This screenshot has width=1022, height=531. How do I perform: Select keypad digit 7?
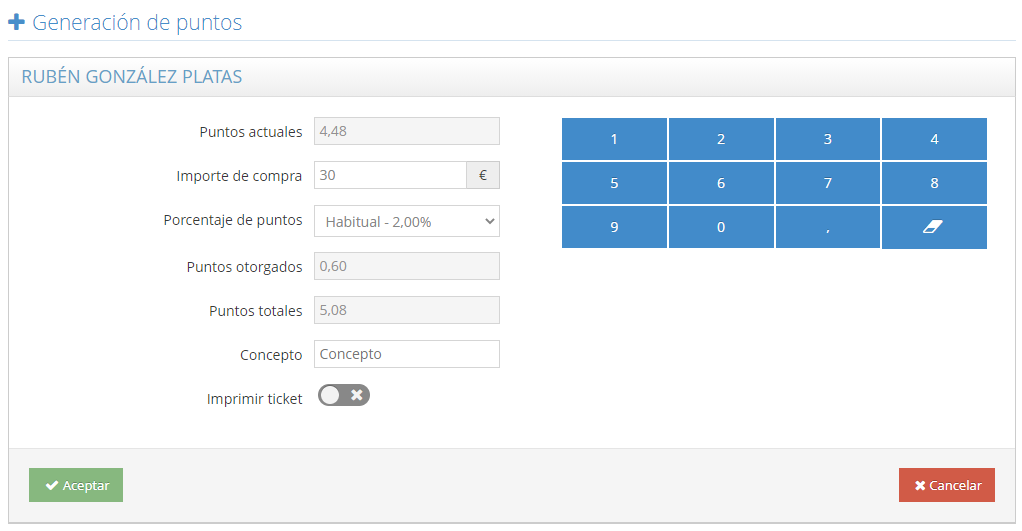pos(827,183)
